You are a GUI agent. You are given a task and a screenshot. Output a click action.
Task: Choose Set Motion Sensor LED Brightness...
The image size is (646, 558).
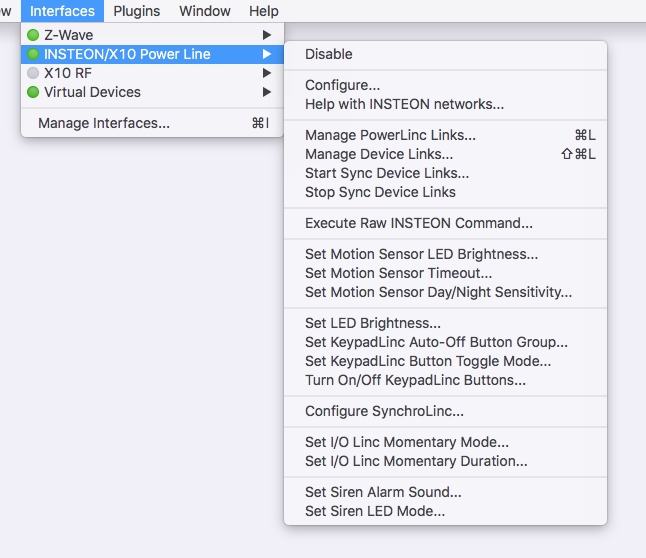pyautogui.click(x=445, y=254)
